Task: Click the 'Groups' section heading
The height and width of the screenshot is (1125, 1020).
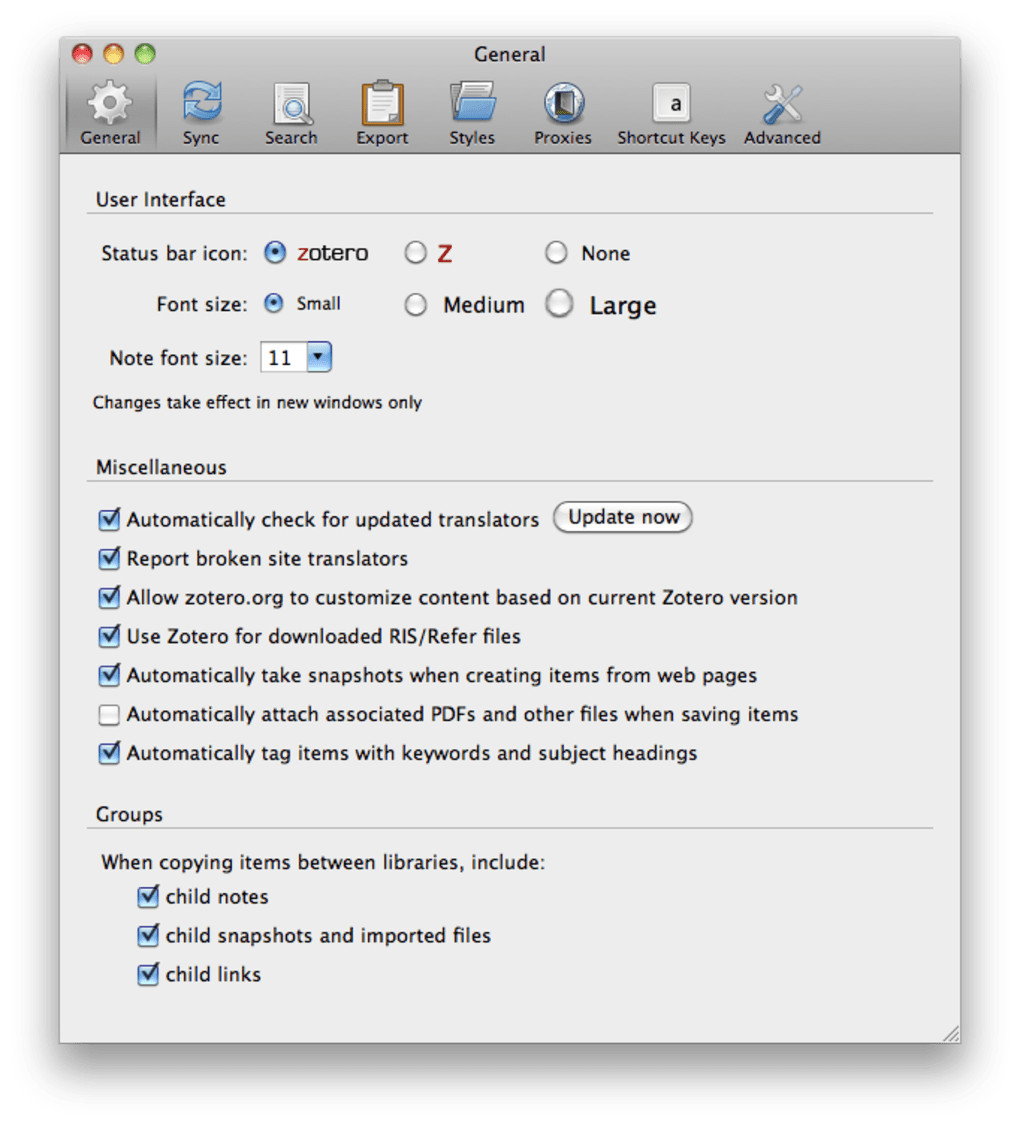Action: pyautogui.click(x=129, y=815)
